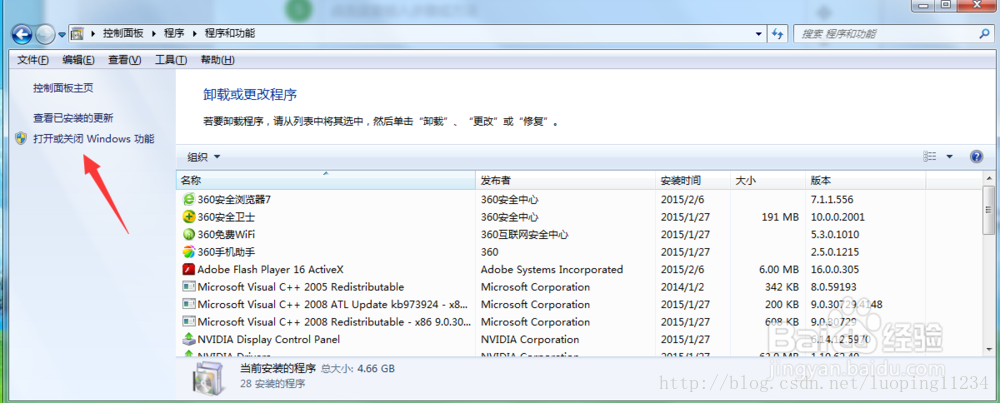Screen dimensions: 1000x403
Task: Click the change view icon
Action: [x=930, y=156]
